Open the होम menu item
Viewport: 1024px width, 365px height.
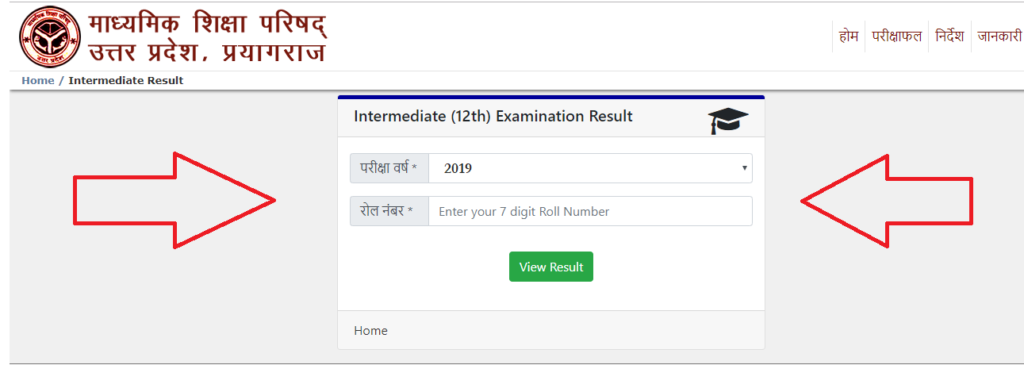pyautogui.click(x=848, y=37)
